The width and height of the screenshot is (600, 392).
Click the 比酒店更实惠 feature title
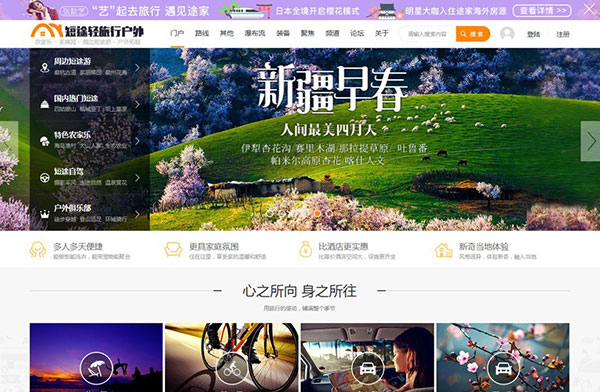tap(343, 247)
